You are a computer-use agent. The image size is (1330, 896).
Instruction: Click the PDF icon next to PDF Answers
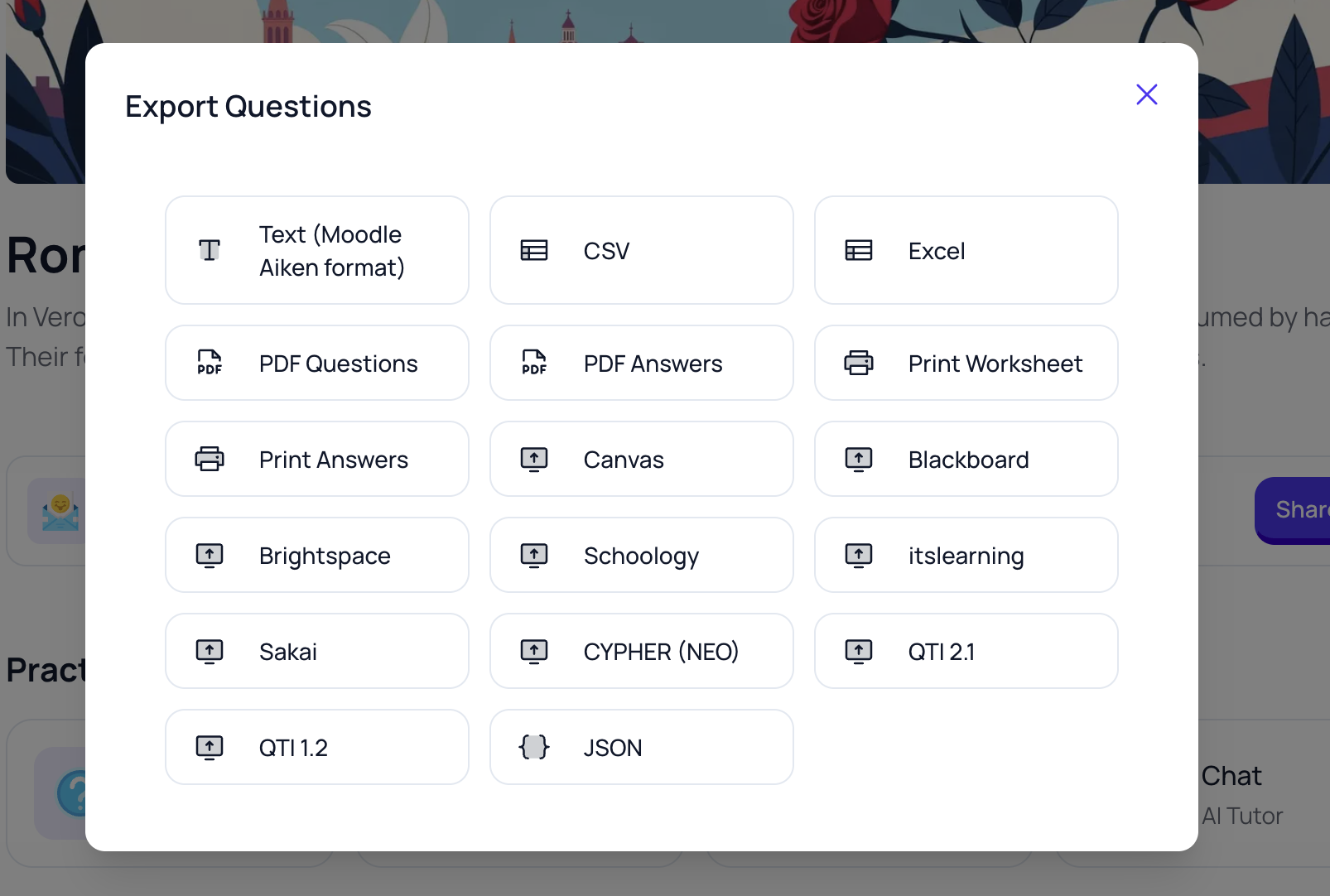(534, 363)
